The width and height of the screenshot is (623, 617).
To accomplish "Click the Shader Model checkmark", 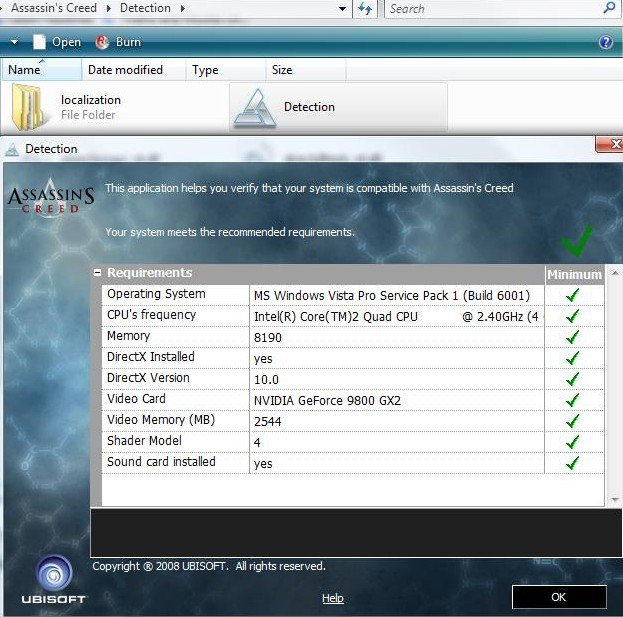I will tap(573, 442).
